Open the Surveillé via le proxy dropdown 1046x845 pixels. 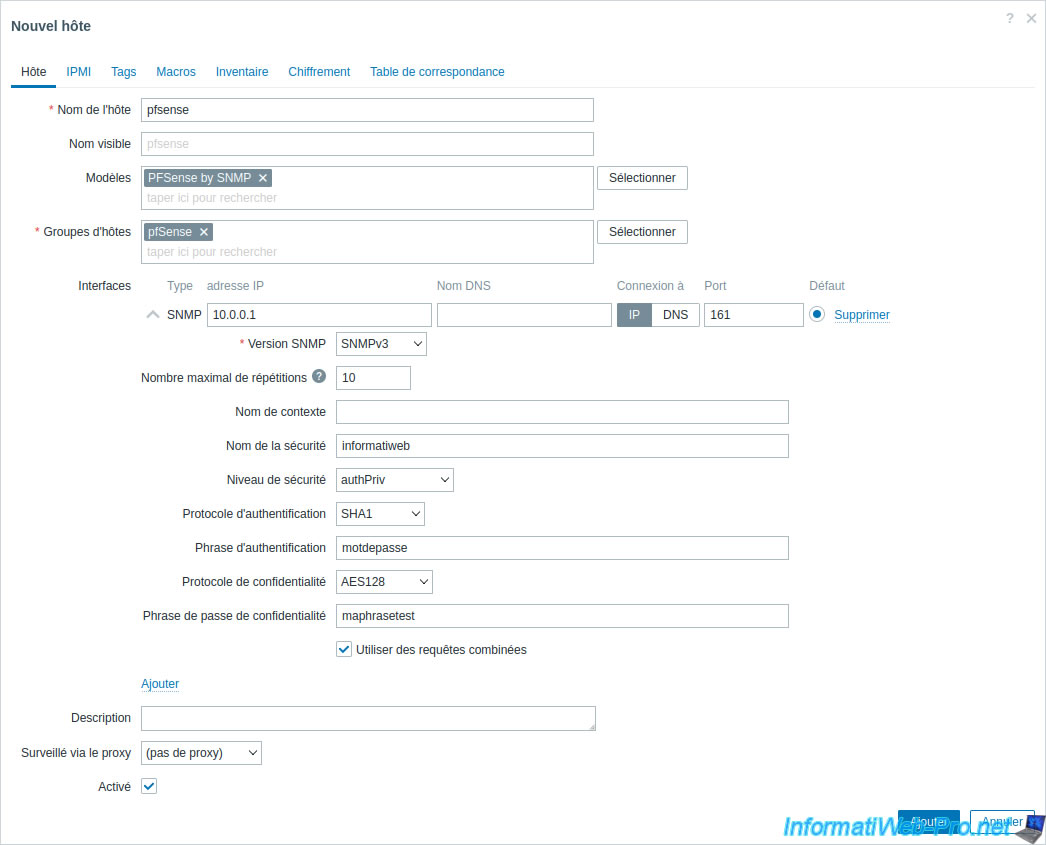[x=201, y=754]
